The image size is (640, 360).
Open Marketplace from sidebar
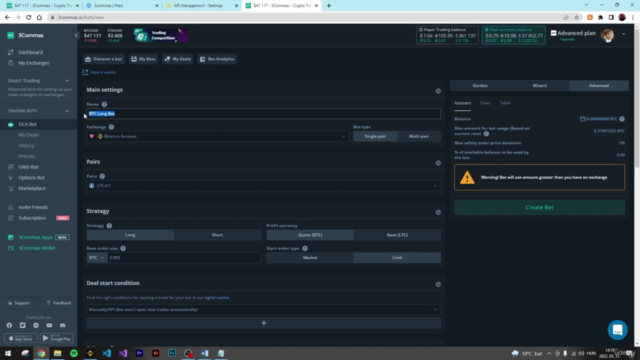click(32, 188)
